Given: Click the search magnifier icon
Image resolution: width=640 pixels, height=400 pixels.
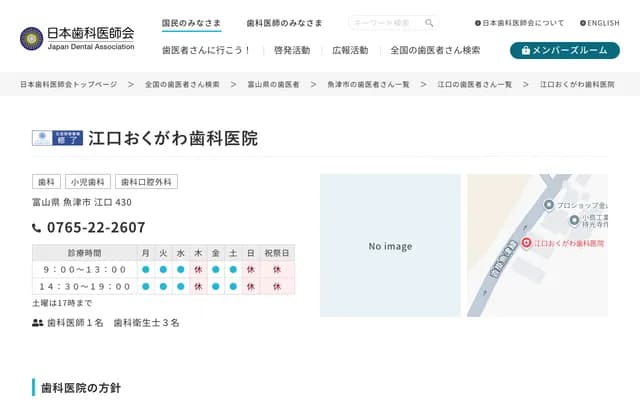Looking at the screenshot, I should click(429, 22).
